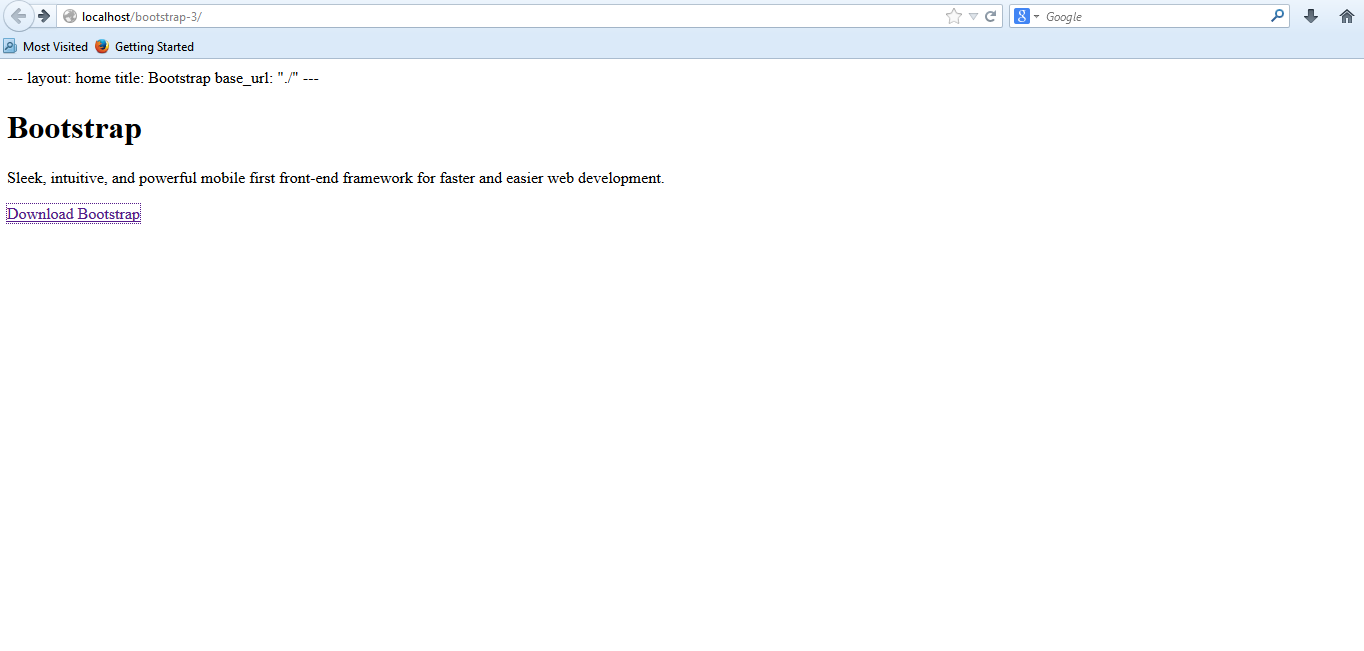Image resolution: width=1364 pixels, height=651 pixels.
Task: Go to the home page icon
Action: (x=1346, y=16)
